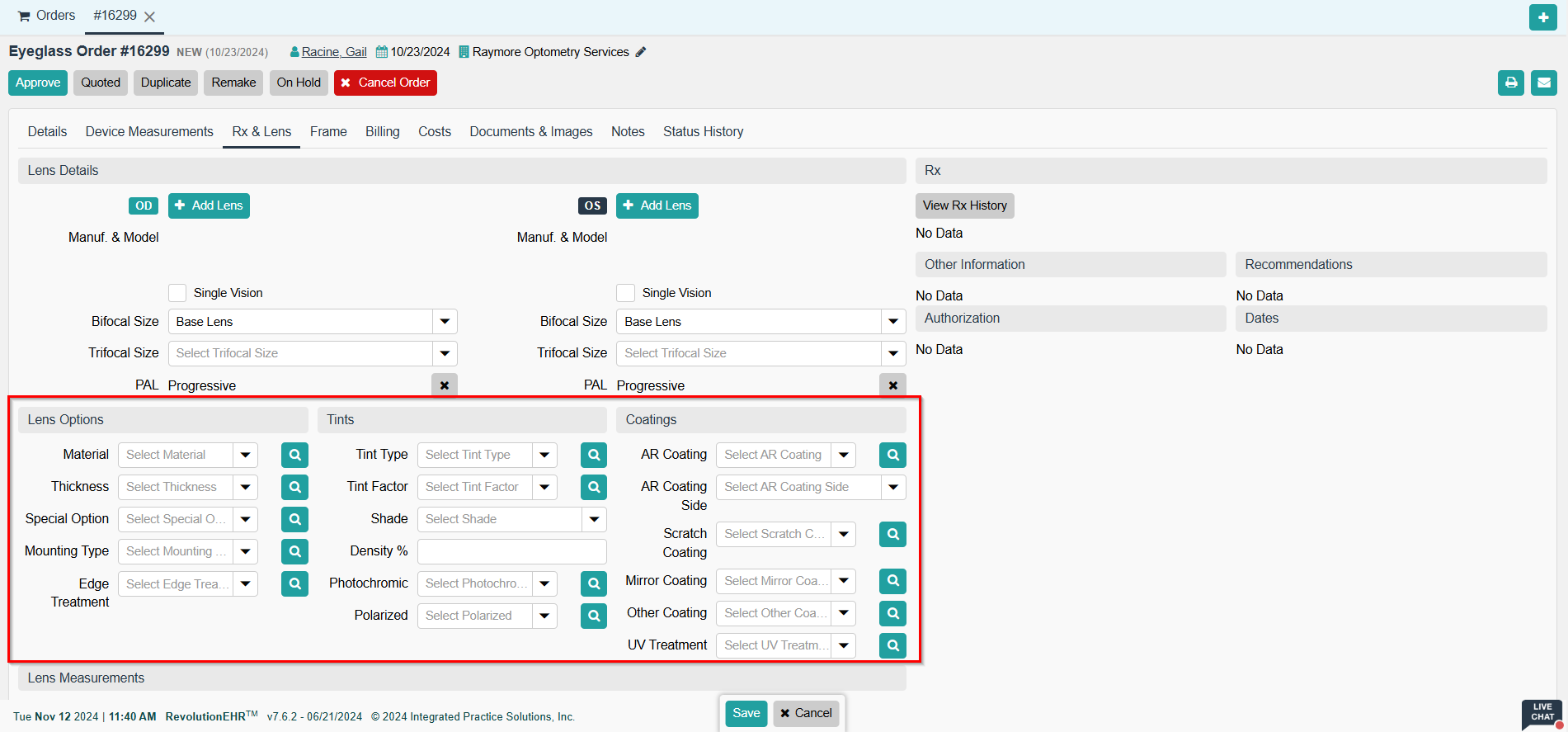Click the Density % input field
The height and width of the screenshot is (732, 1568).
tap(511, 551)
